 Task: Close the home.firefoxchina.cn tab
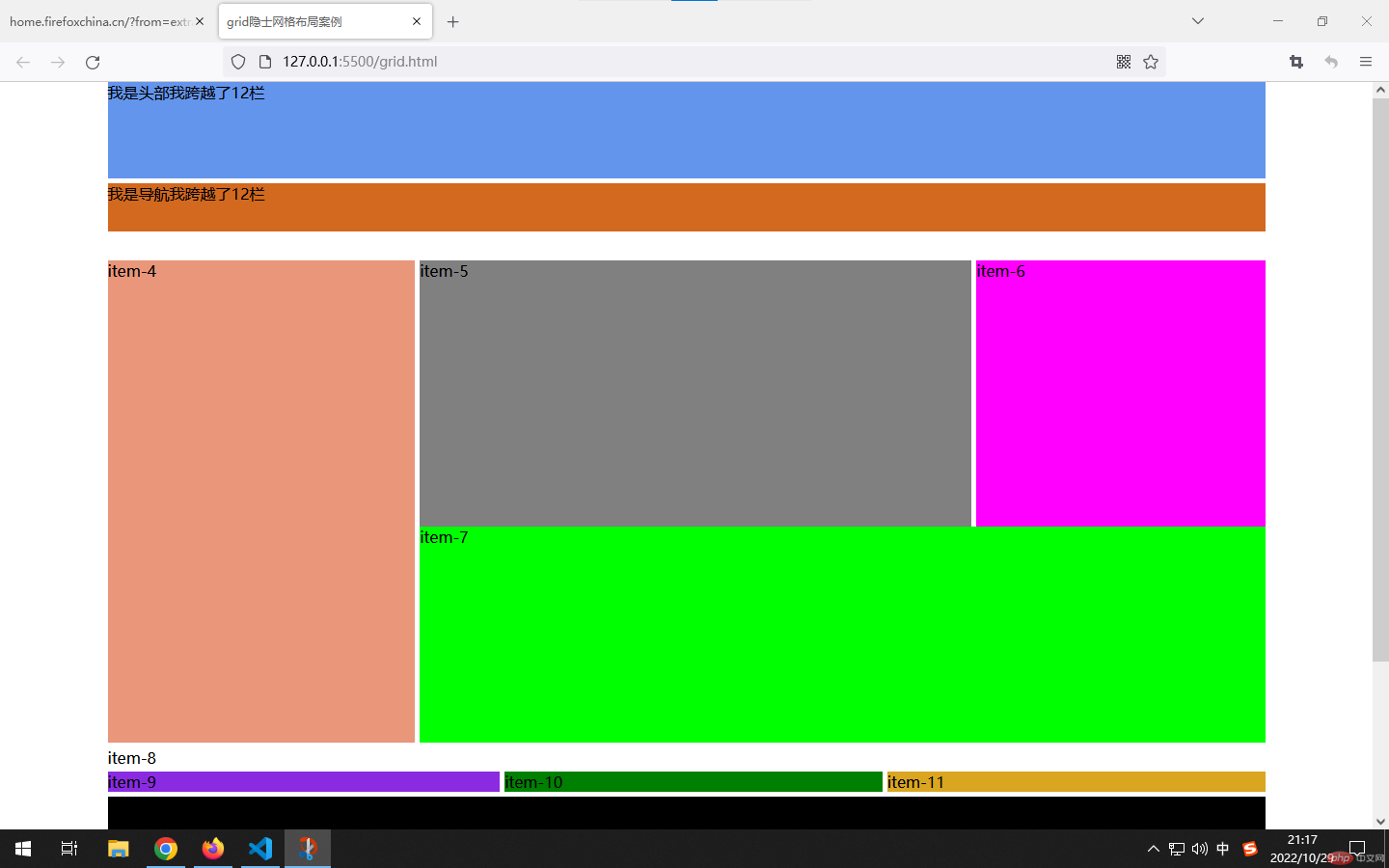coord(200,21)
